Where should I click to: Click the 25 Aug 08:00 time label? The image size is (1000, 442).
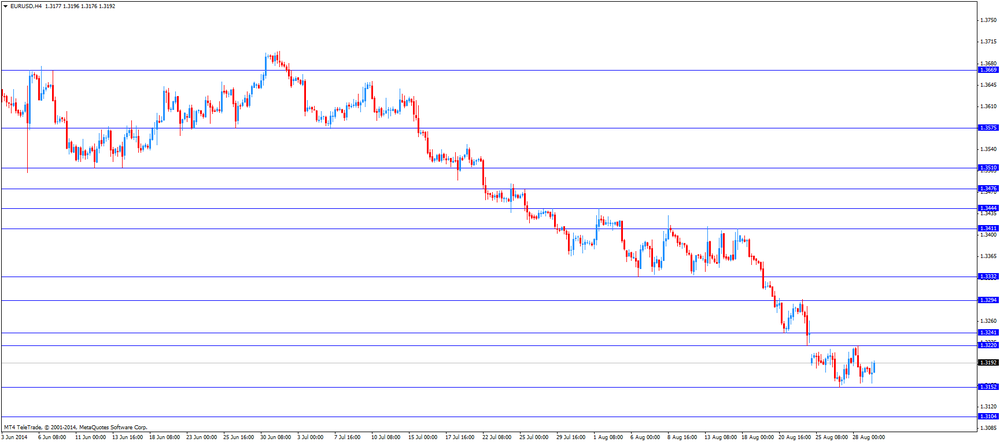tap(832, 438)
